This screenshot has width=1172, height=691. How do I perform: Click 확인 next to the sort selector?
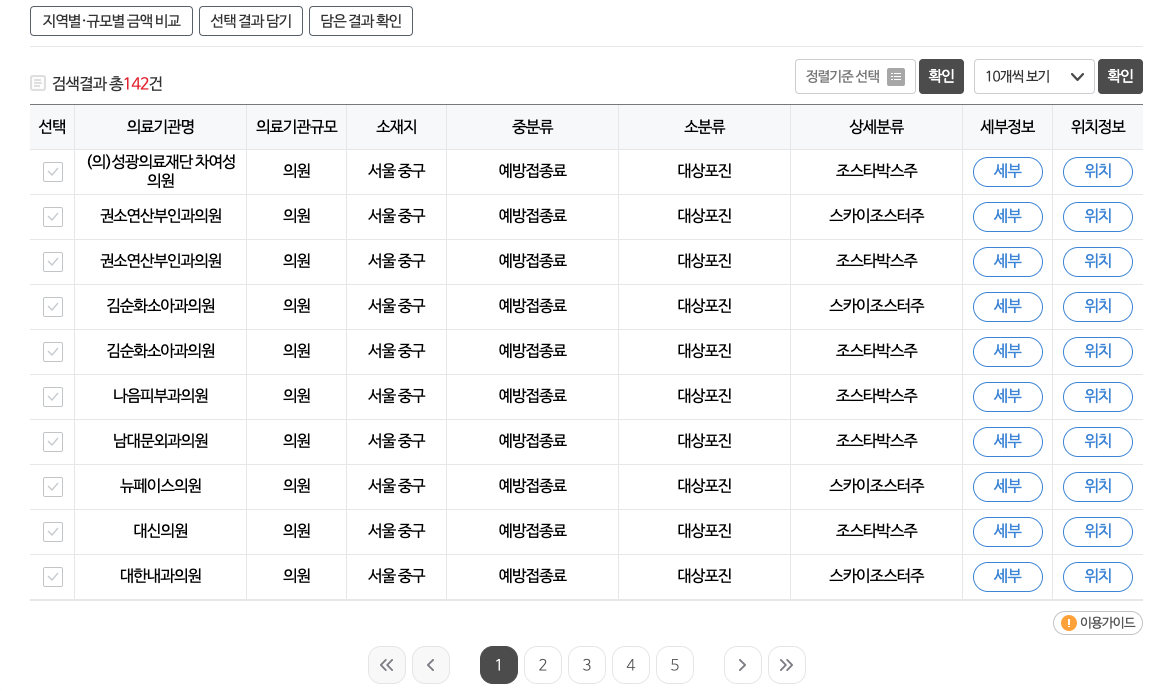coord(941,76)
